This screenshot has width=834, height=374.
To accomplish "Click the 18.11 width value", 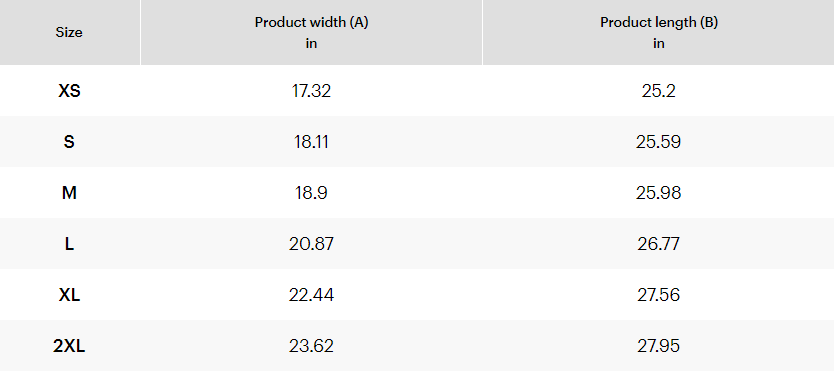I will [x=311, y=142].
